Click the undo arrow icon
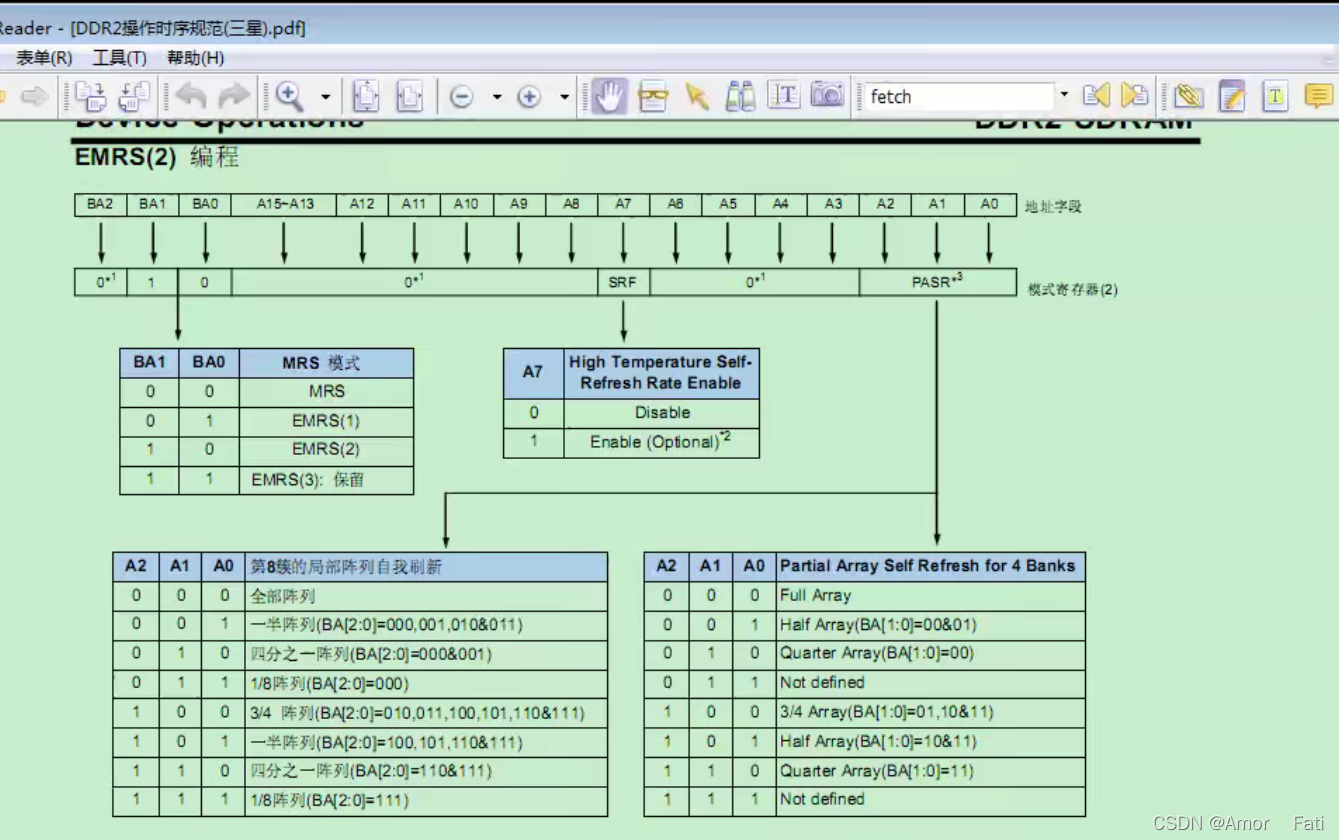The height and width of the screenshot is (840, 1339). 190,96
